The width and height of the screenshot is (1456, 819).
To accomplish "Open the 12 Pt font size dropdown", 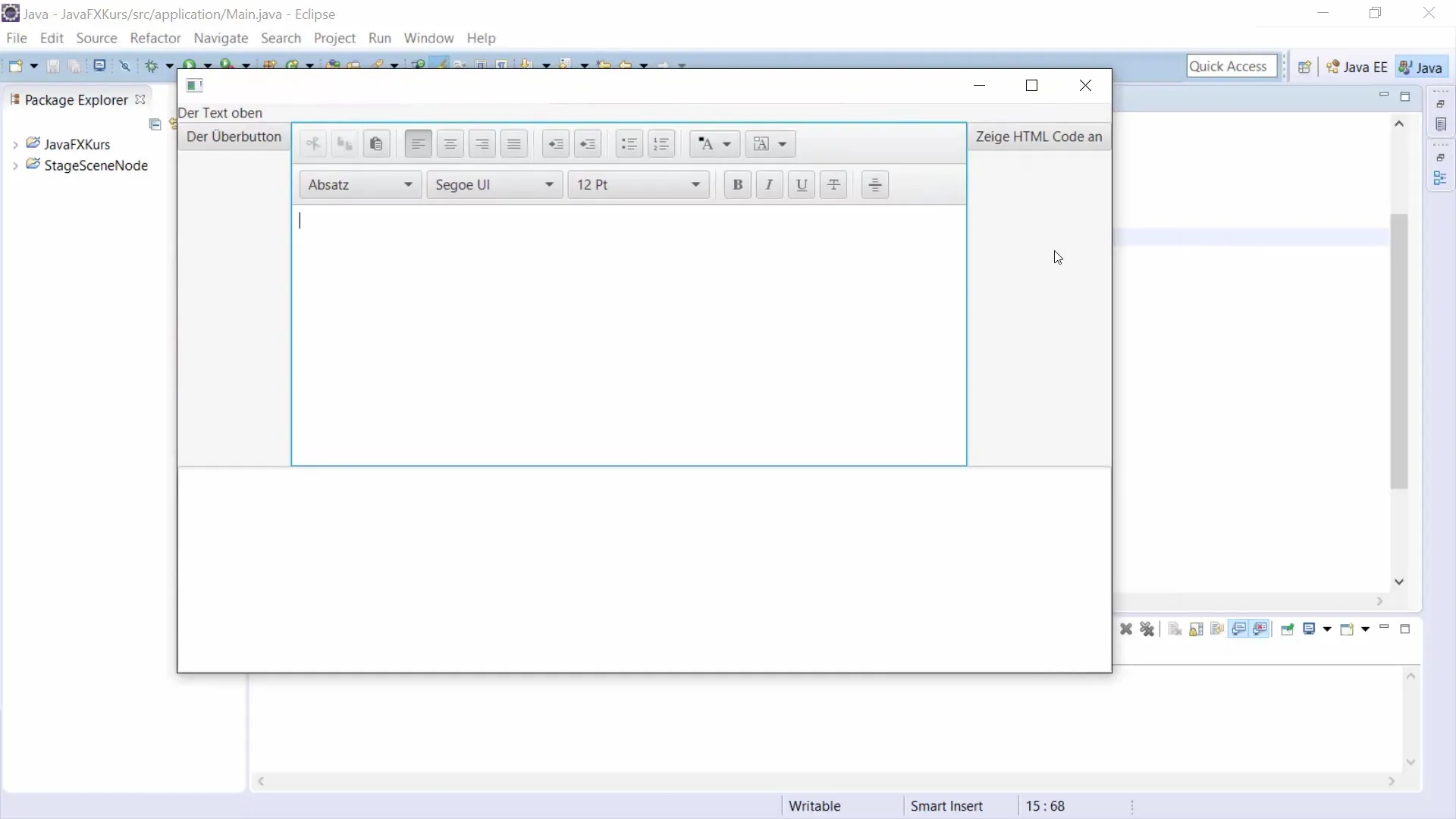I will pos(639,185).
